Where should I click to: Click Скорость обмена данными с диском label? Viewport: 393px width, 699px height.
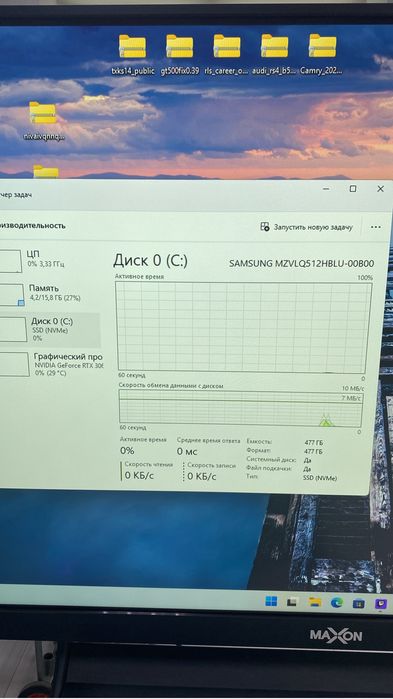point(171,385)
